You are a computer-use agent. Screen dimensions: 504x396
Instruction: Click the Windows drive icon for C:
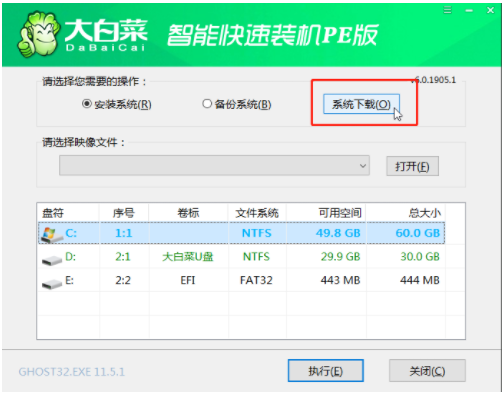(51, 235)
